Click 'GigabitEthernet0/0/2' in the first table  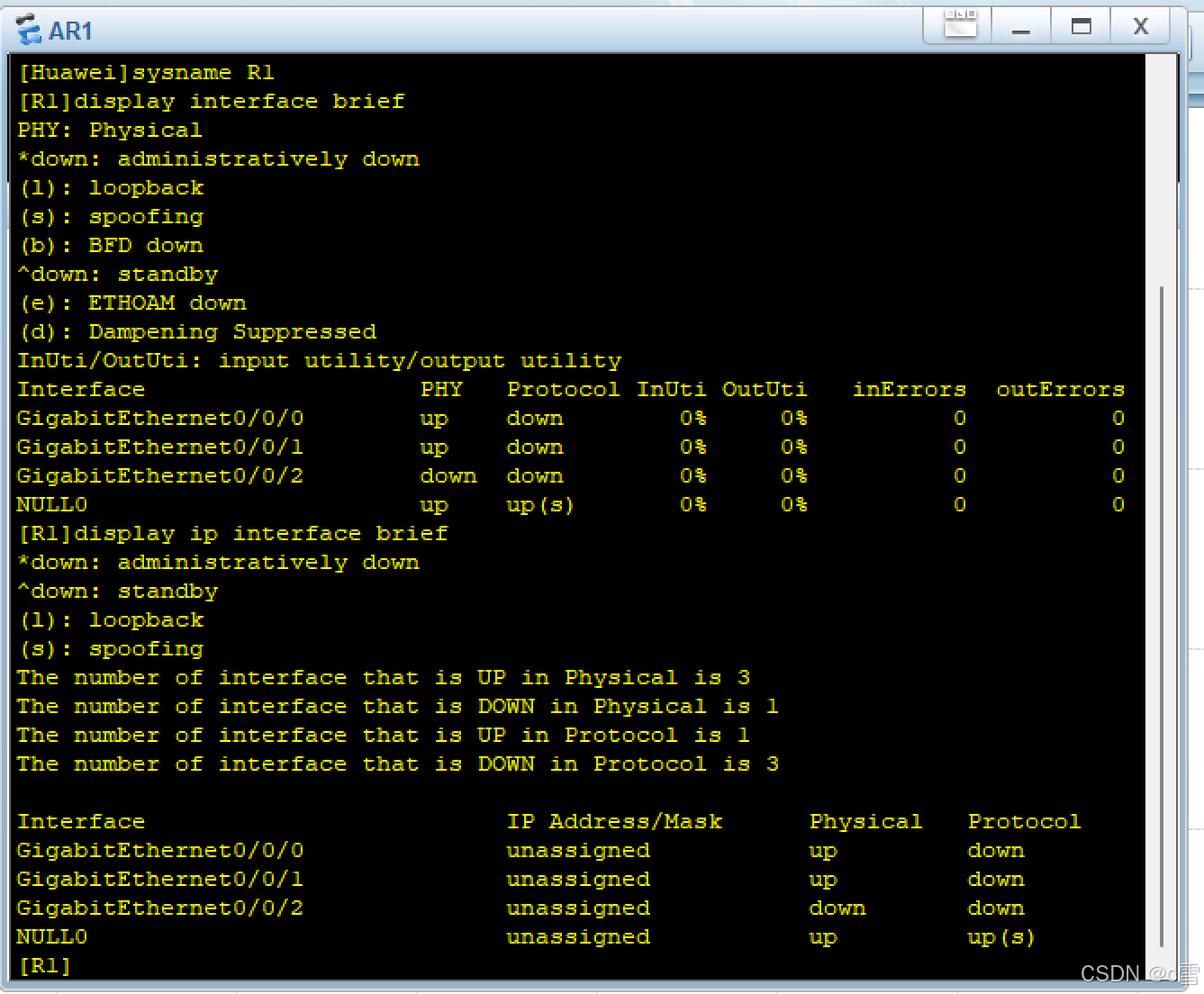(x=160, y=476)
